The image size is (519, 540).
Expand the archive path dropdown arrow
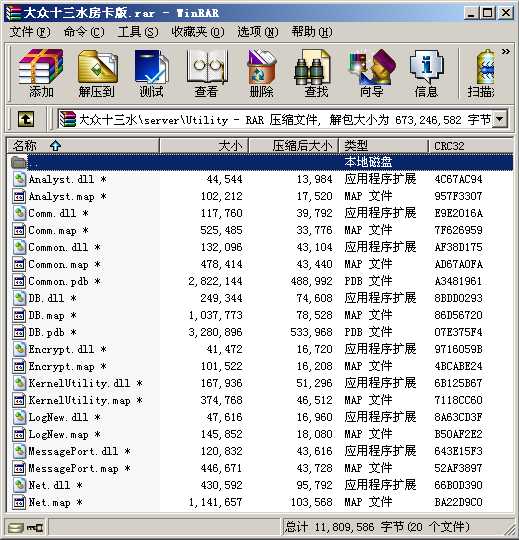click(500, 120)
